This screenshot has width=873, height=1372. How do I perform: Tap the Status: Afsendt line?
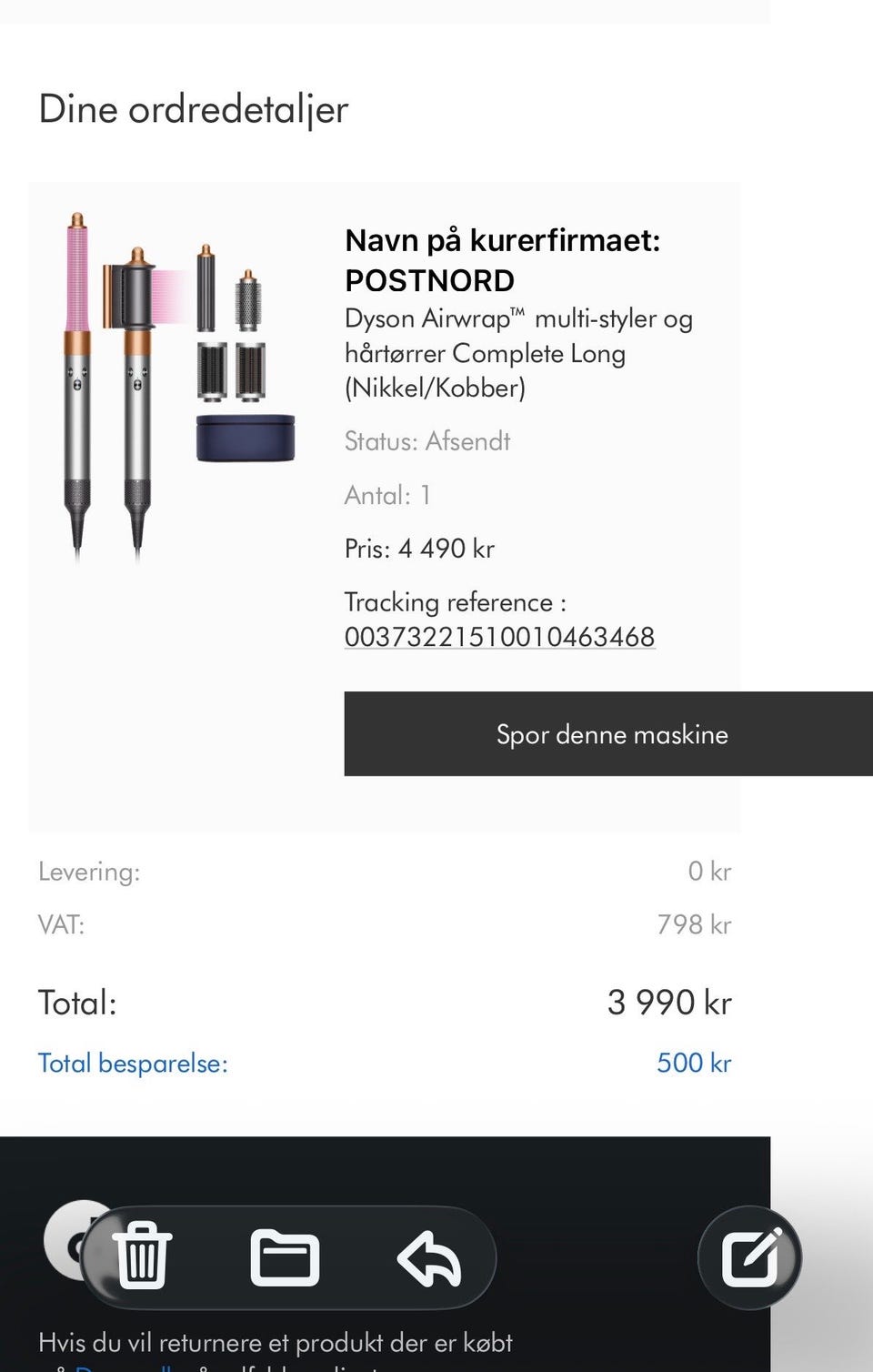click(x=426, y=441)
